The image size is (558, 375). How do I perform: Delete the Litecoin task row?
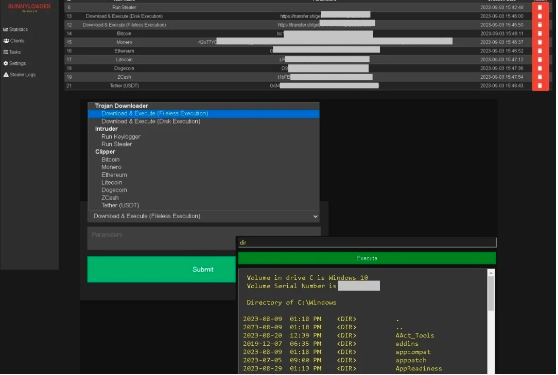point(540,59)
